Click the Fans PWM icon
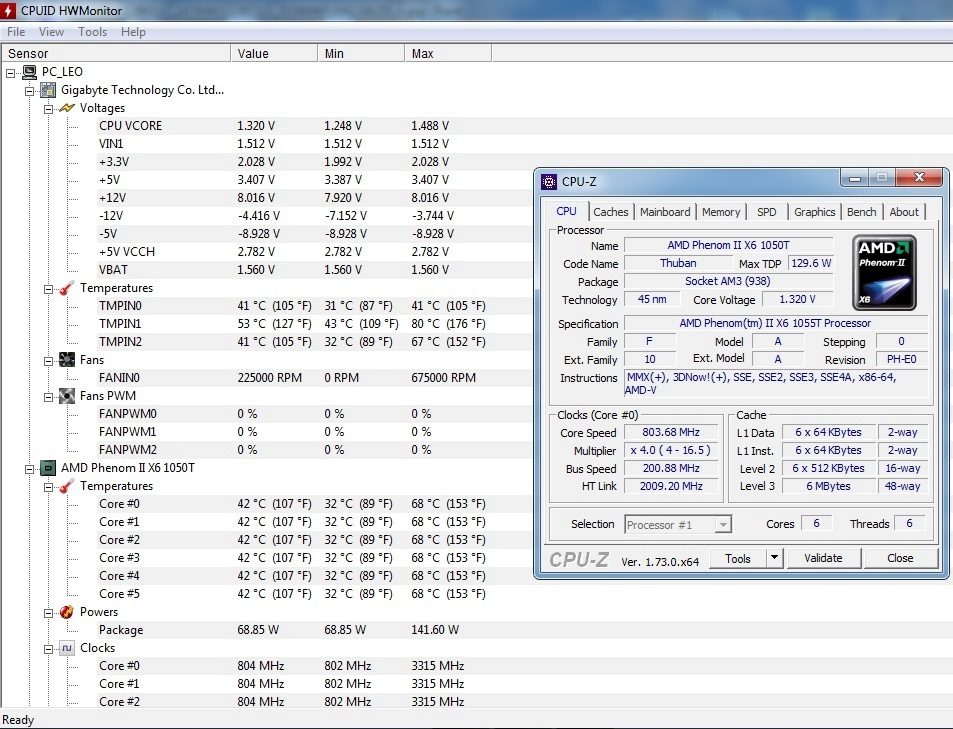 [67, 396]
